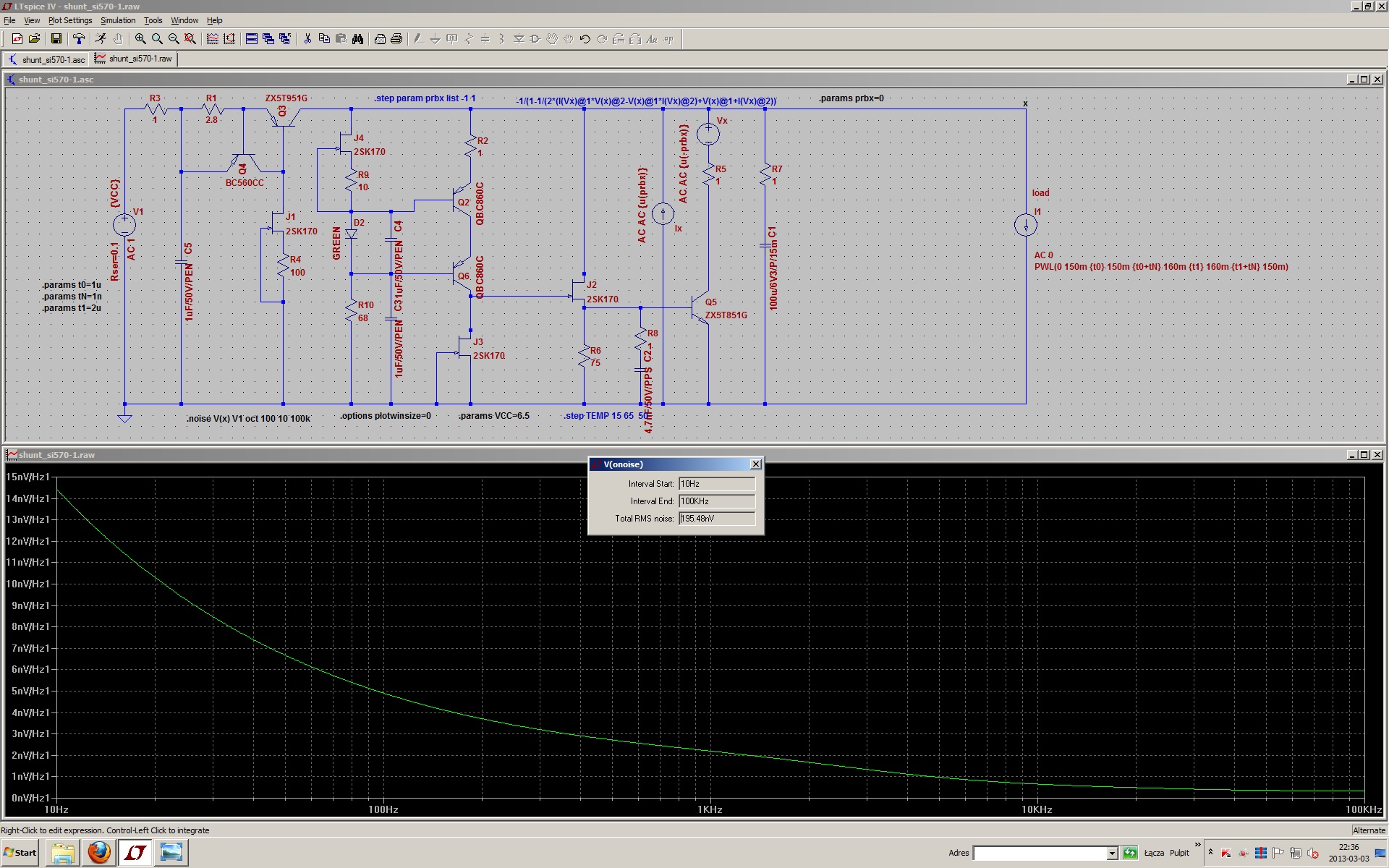The image size is (1389, 868).
Task: Click the Halt simulation hand icon
Action: 117,39
